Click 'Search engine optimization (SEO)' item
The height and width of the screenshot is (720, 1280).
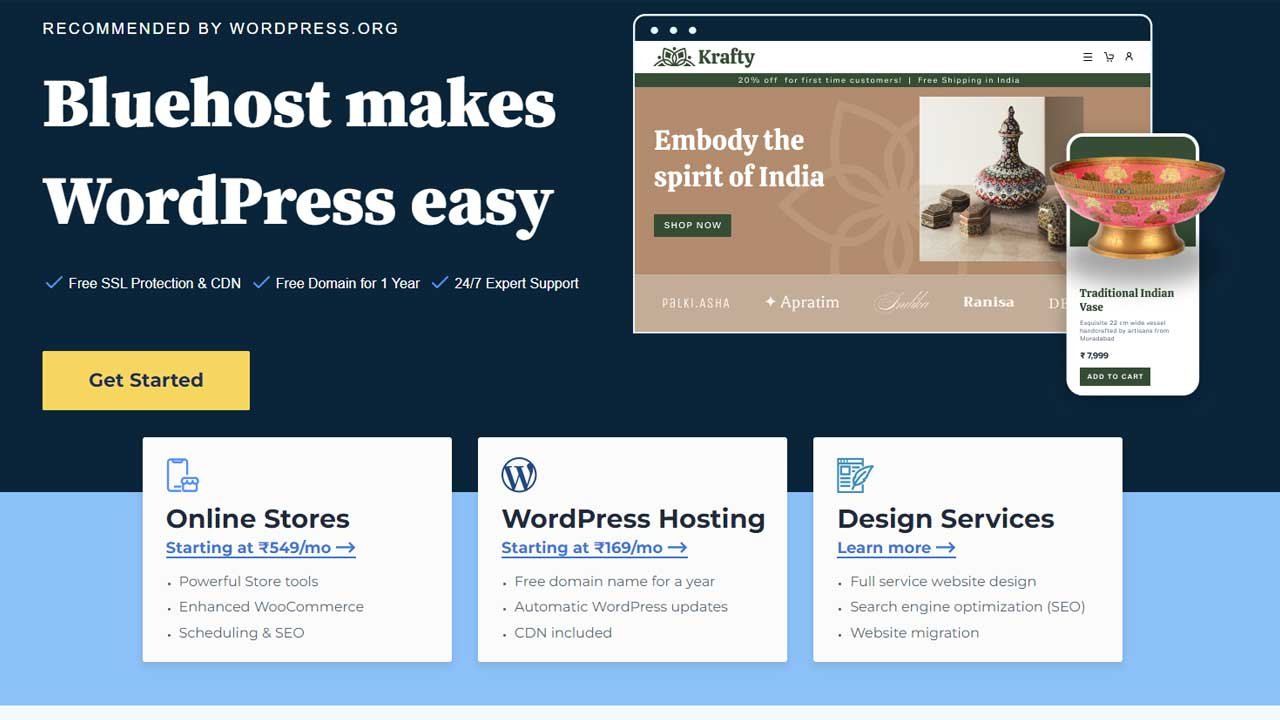(x=967, y=607)
